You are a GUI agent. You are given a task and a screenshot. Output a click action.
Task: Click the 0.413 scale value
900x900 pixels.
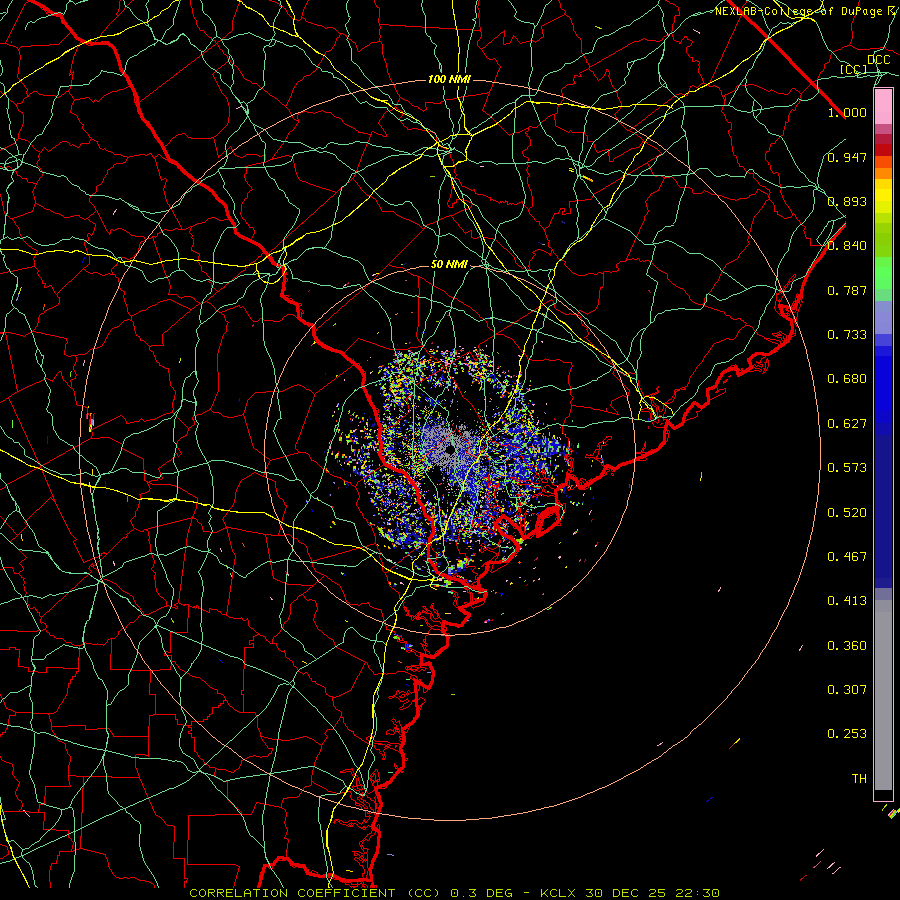coord(847,601)
